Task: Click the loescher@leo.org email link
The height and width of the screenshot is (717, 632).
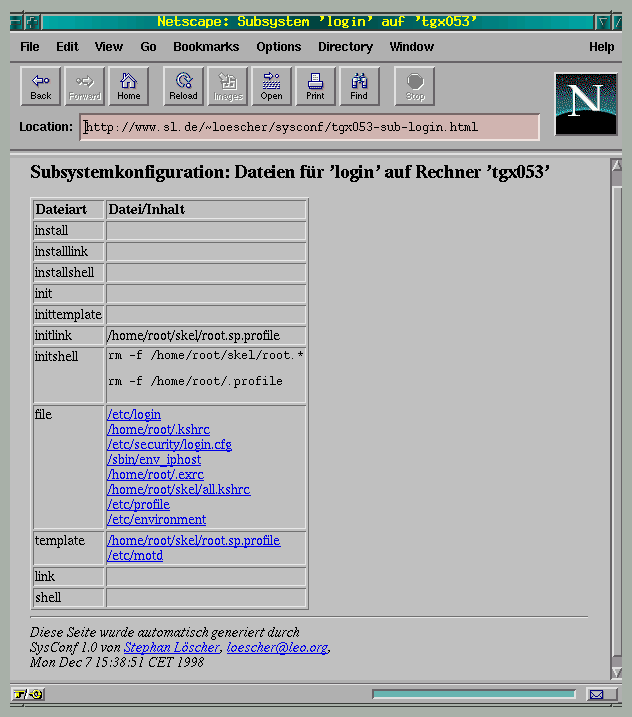Action: point(278,647)
